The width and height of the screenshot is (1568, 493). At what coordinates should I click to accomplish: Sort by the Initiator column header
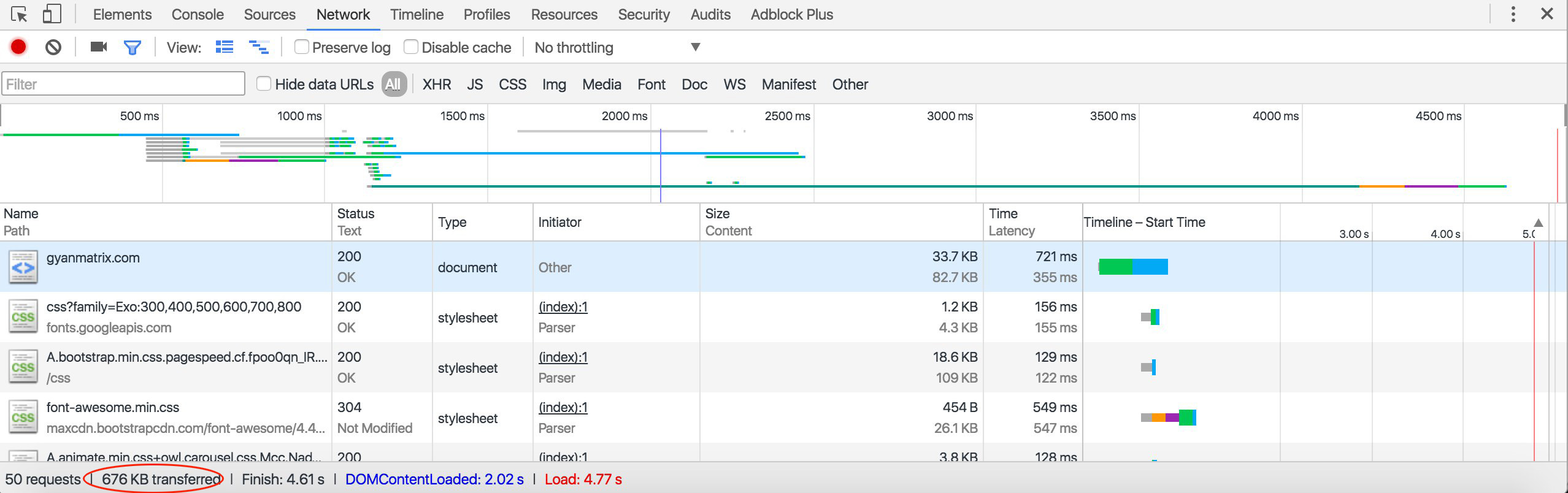tap(617, 222)
